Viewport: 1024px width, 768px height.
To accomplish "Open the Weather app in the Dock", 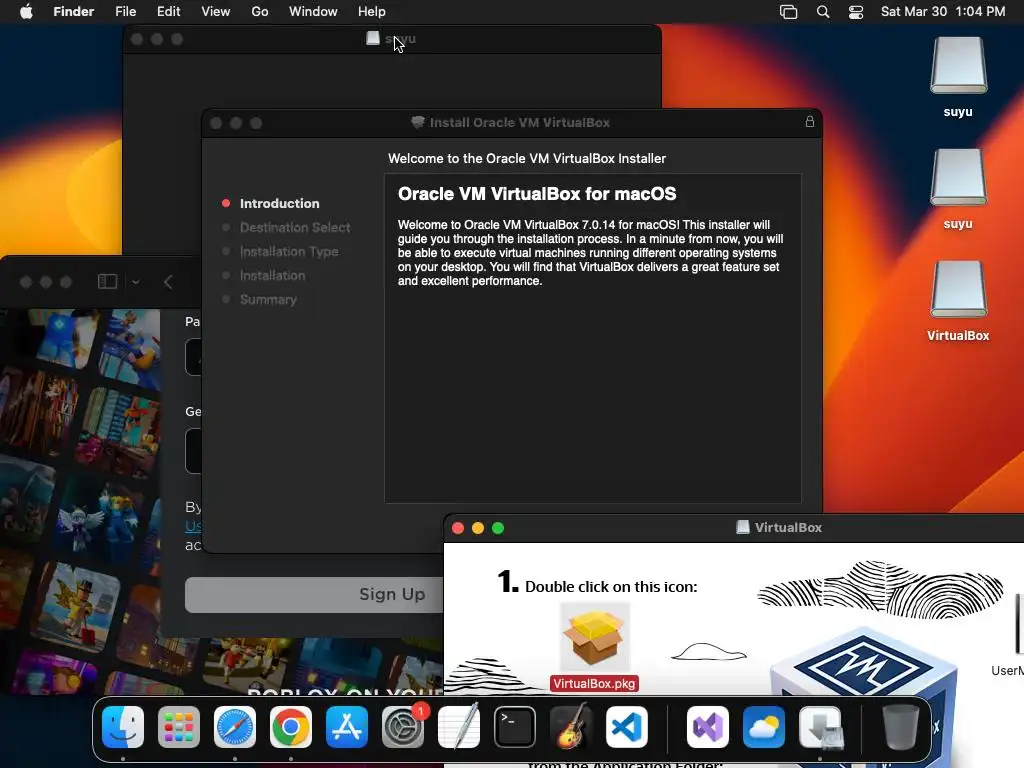I will 764,727.
